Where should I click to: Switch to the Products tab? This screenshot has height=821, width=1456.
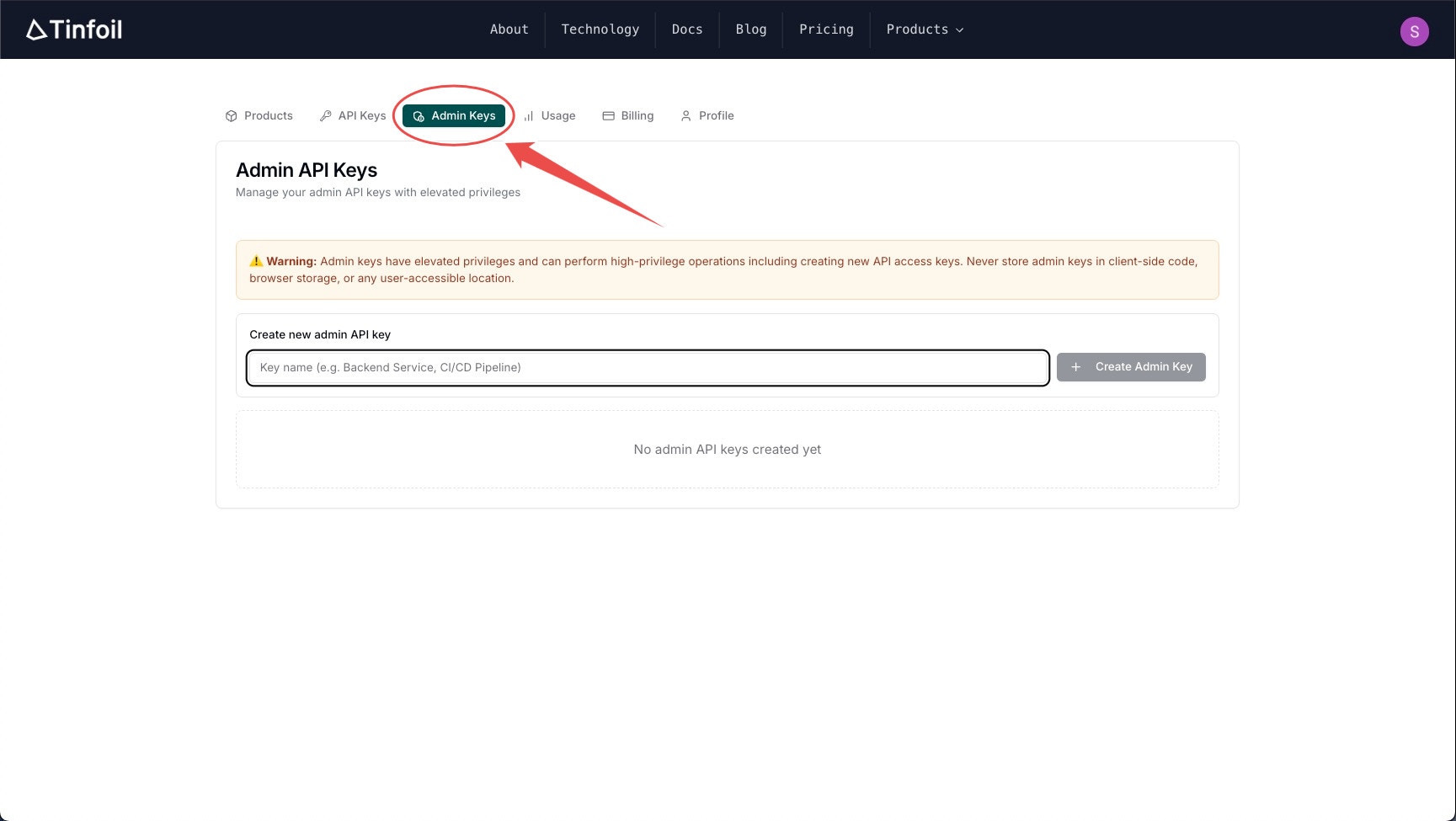[x=259, y=116]
